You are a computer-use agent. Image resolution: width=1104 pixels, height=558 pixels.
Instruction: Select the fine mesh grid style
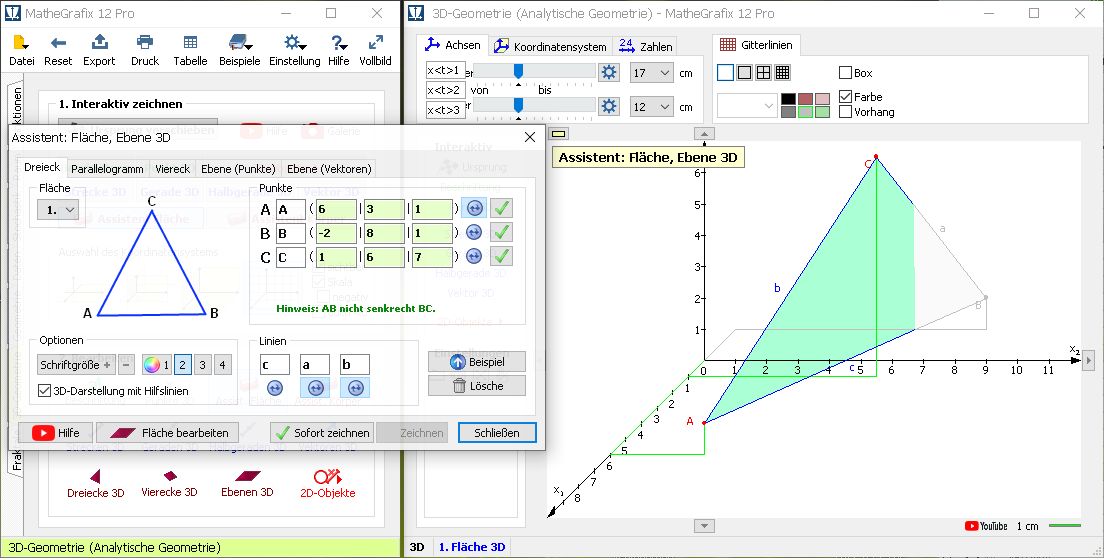[x=782, y=72]
